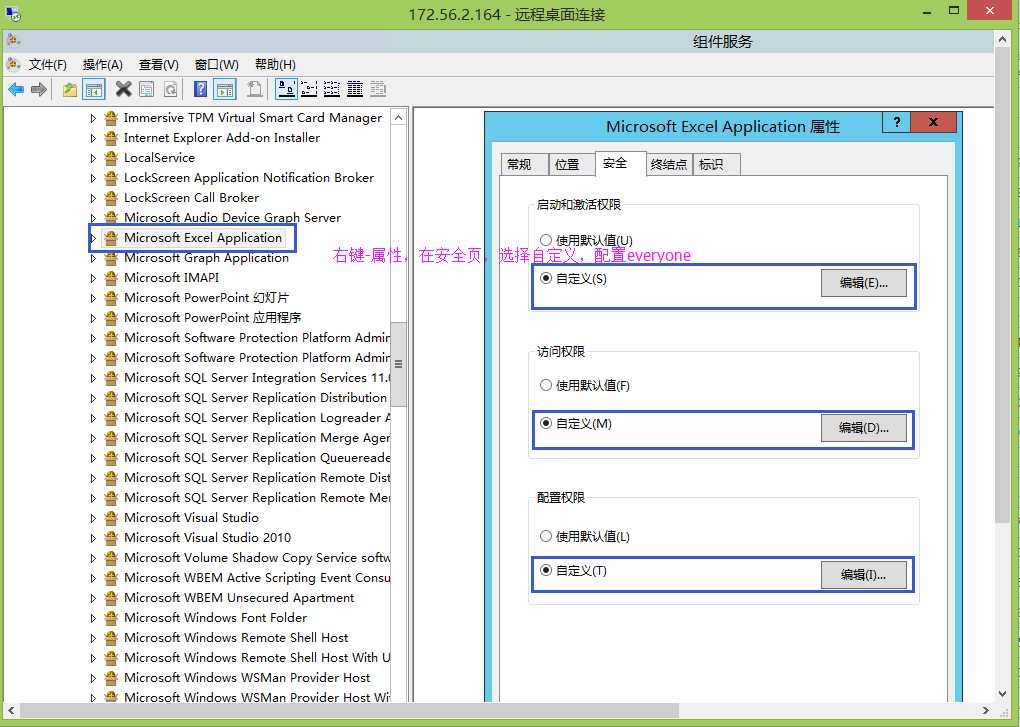Click the Microsoft Excel Application package icon

click(111, 238)
